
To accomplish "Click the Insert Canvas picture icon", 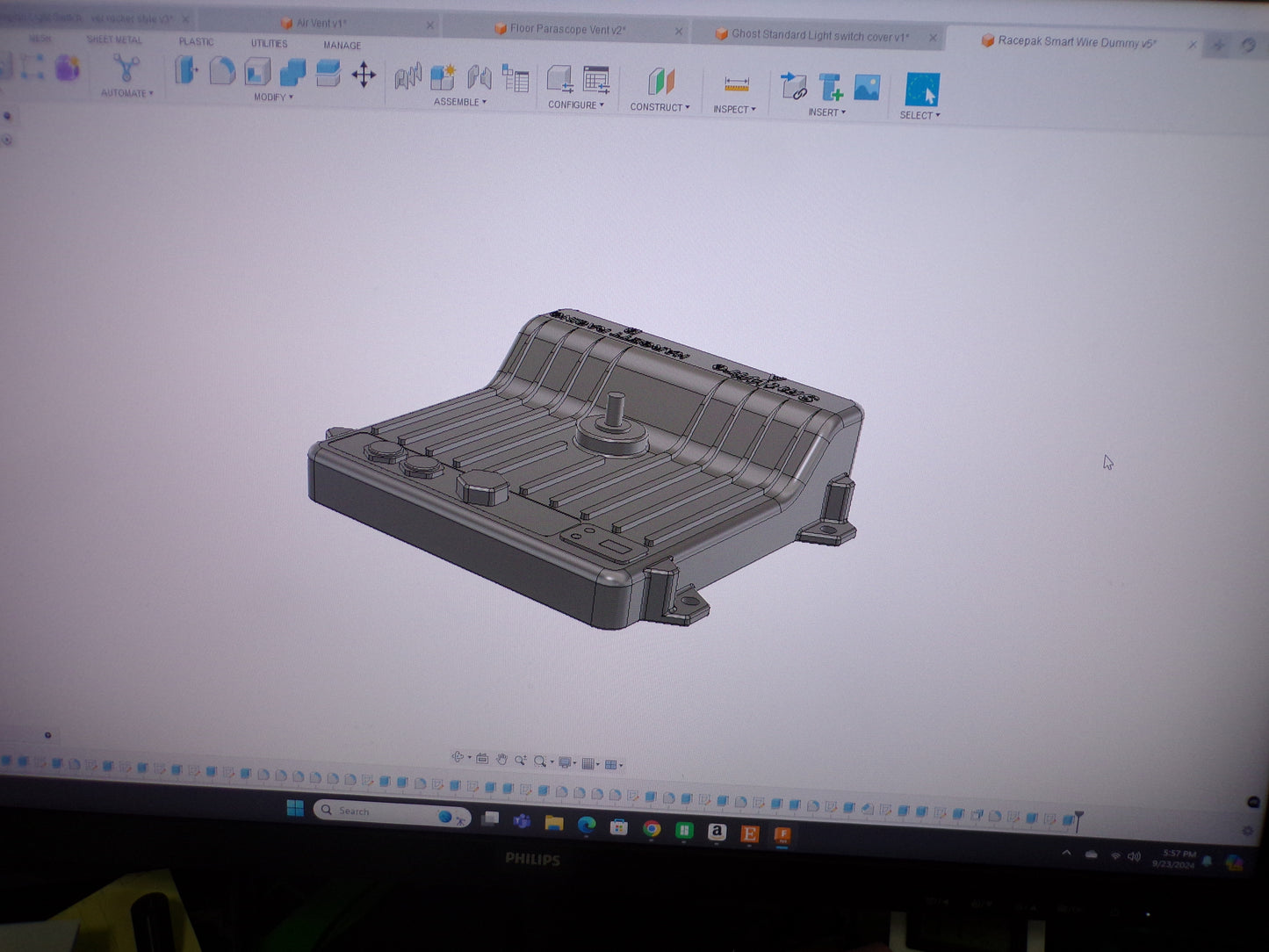I will point(867,88).
